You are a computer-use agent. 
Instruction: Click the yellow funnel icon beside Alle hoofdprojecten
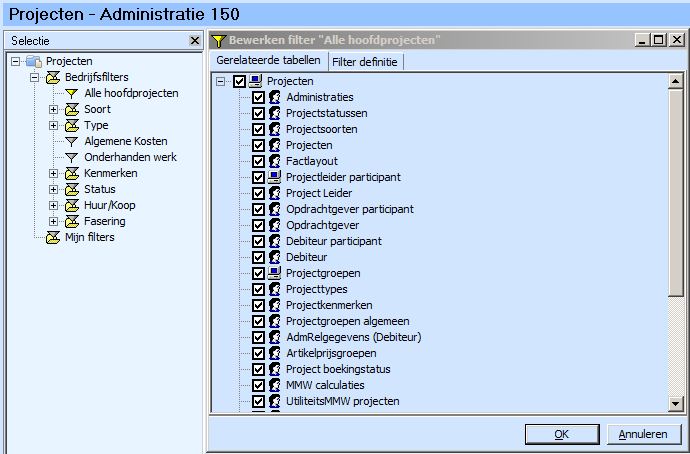(x=71, y=94)
